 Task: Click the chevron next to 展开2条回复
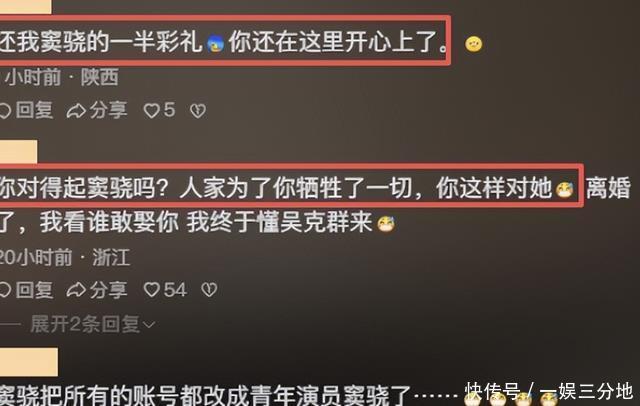(149, 325)
